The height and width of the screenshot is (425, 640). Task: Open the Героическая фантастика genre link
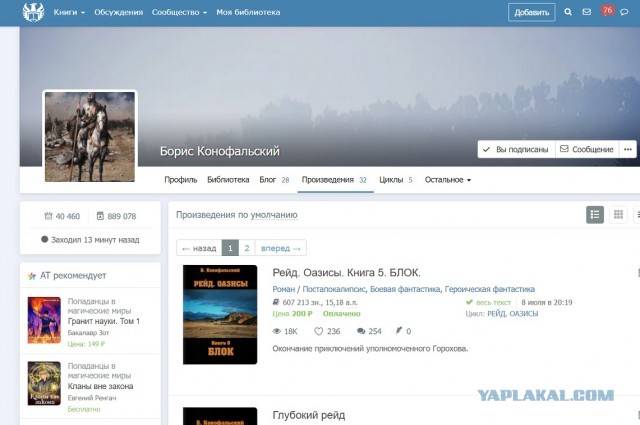point(489,289)
